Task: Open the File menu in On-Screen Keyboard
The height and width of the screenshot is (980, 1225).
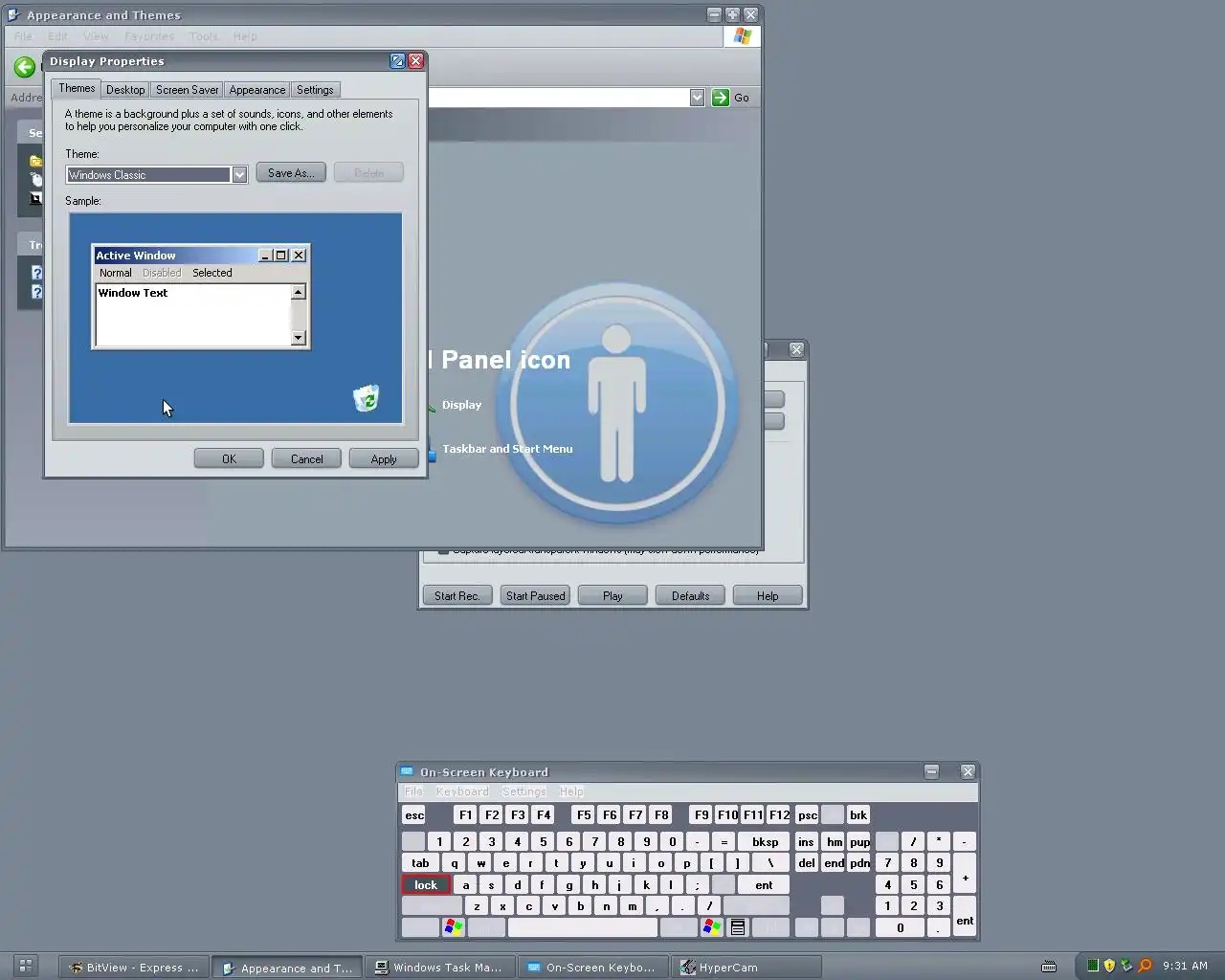Action: [413, 791]
